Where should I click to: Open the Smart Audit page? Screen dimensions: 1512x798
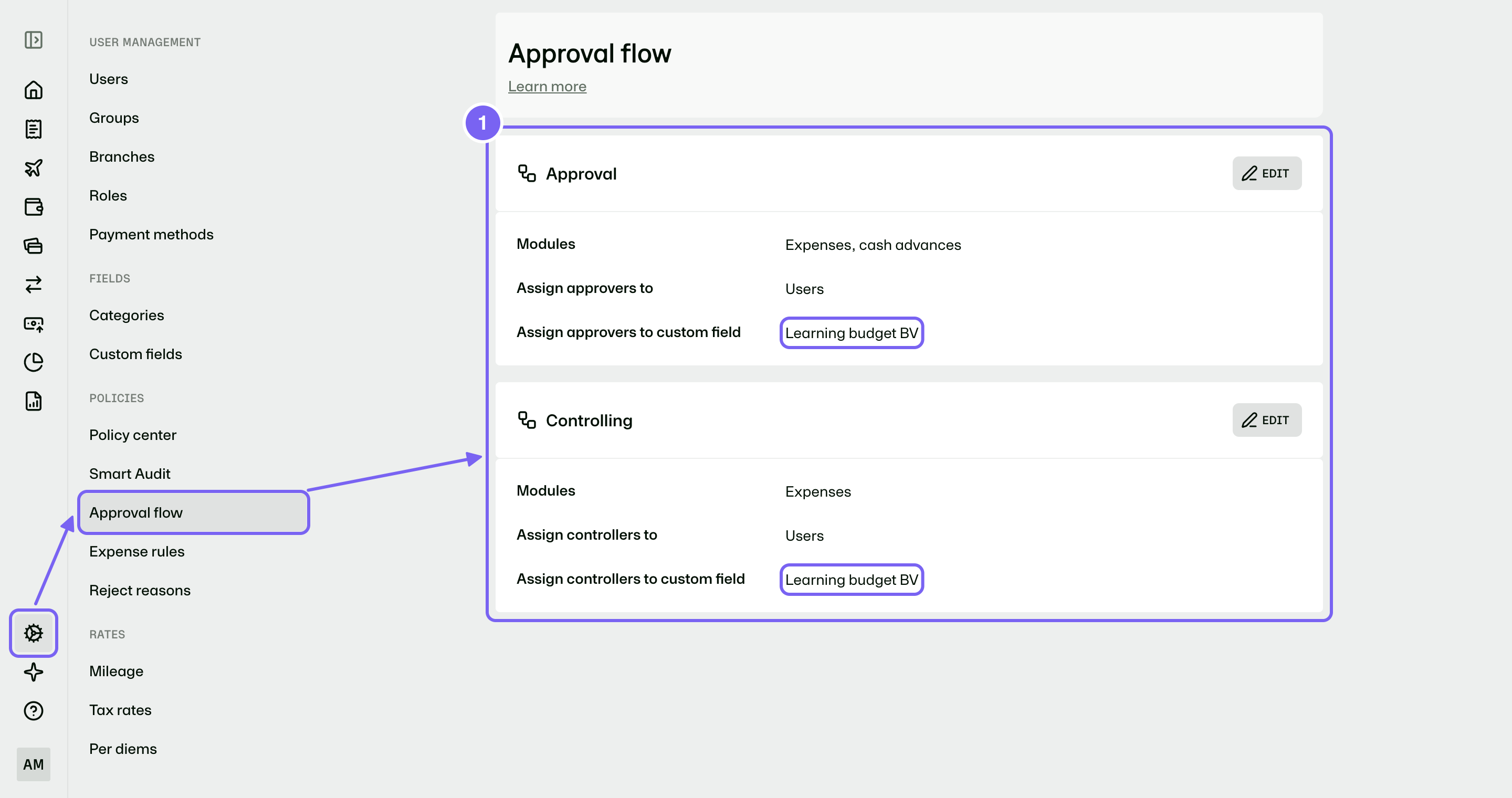click(130, 474)
